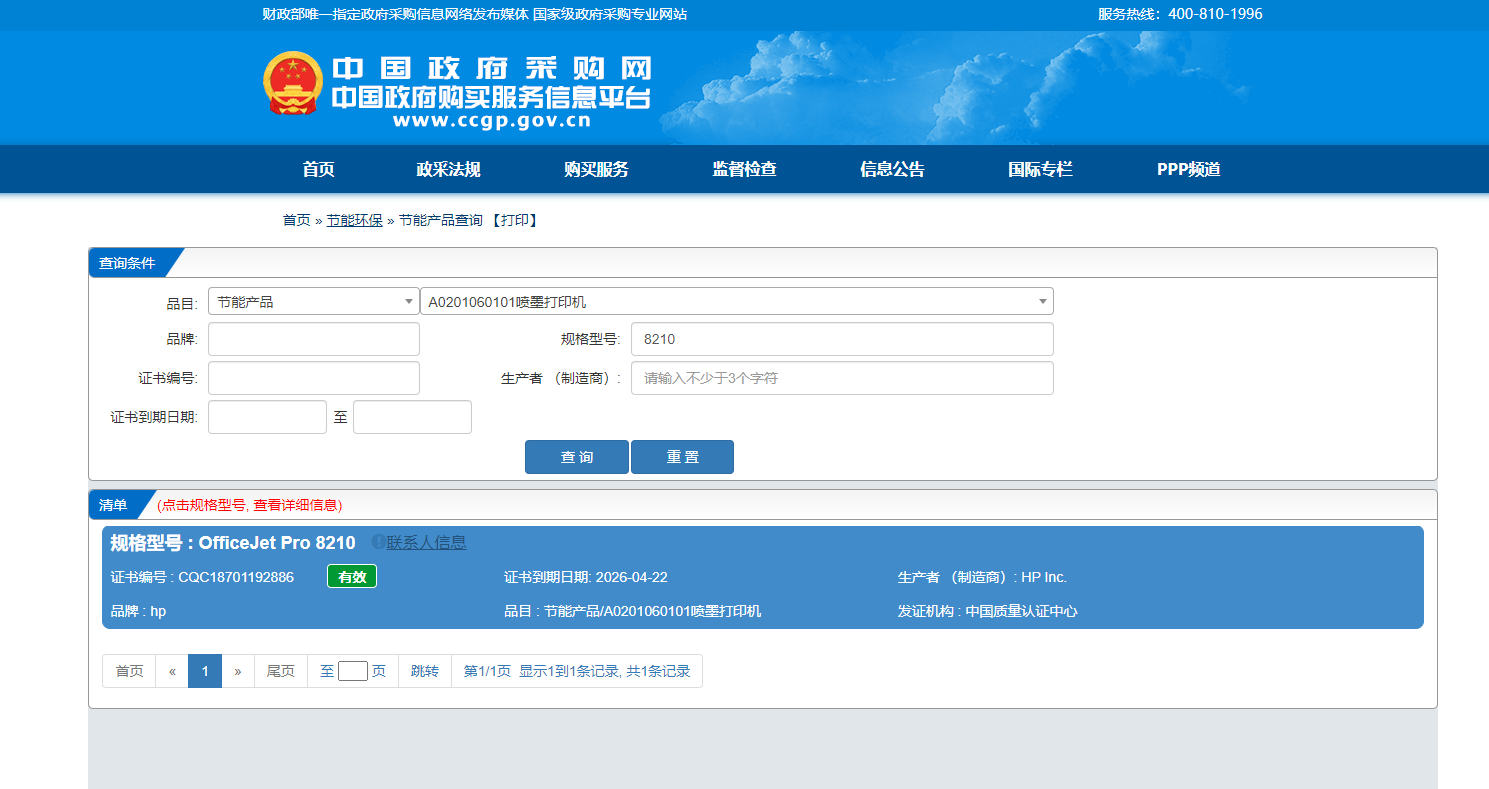The image size is (1489, 789).
Task: Click the 清单 panel header tab
Action: click(113, 505)
